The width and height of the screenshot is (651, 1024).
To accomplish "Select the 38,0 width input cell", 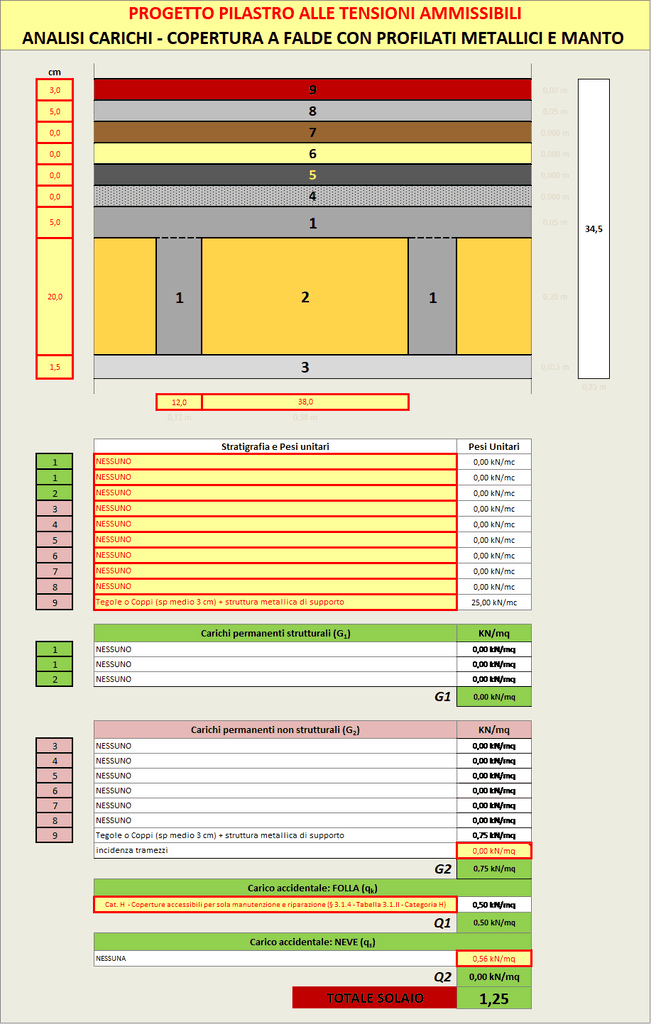I will [305, 402].
